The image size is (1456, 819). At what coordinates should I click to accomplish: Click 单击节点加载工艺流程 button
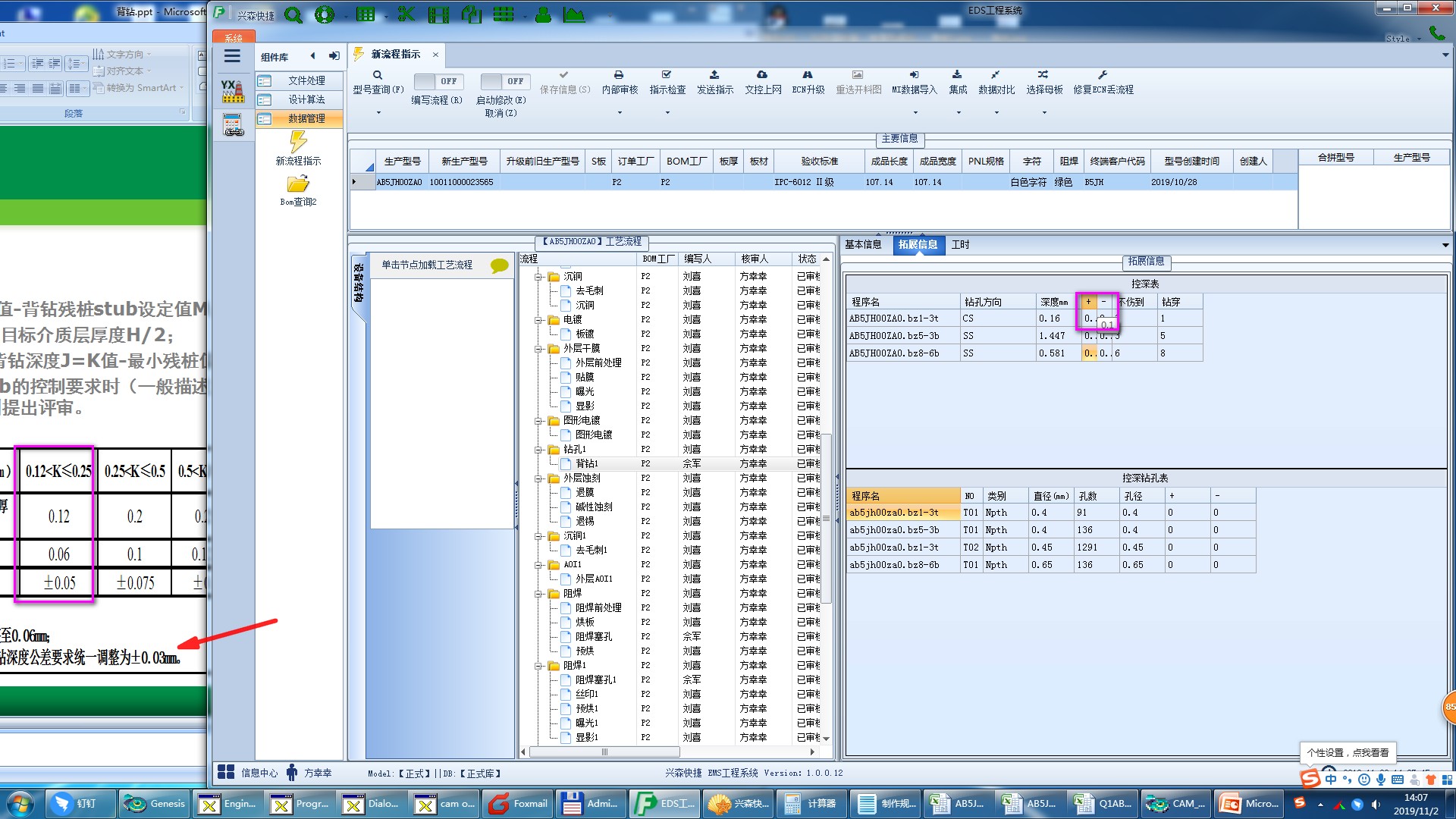[427, 265]
